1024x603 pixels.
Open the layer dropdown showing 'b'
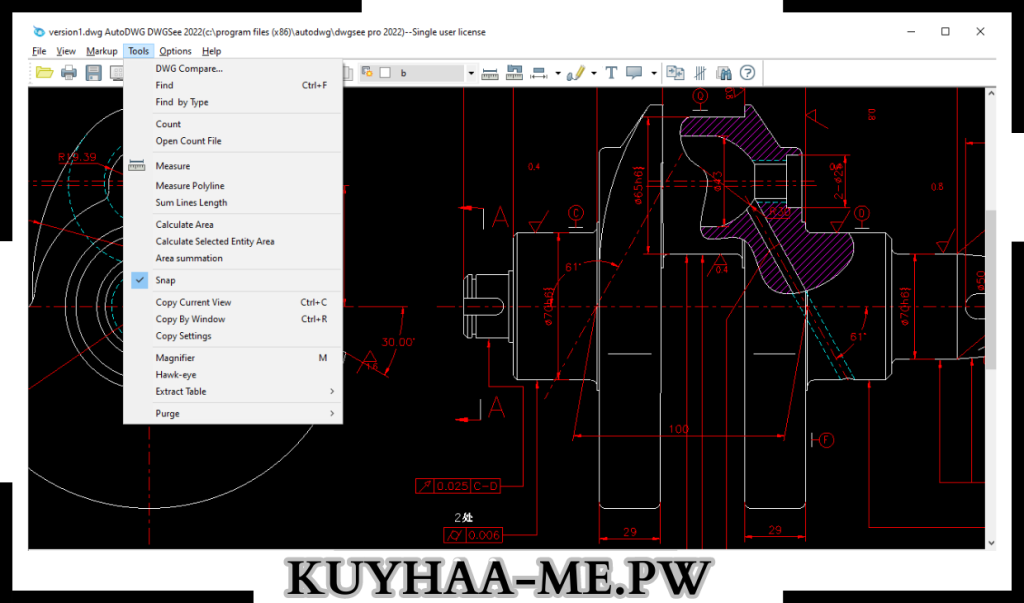click(x=417, y=73)
